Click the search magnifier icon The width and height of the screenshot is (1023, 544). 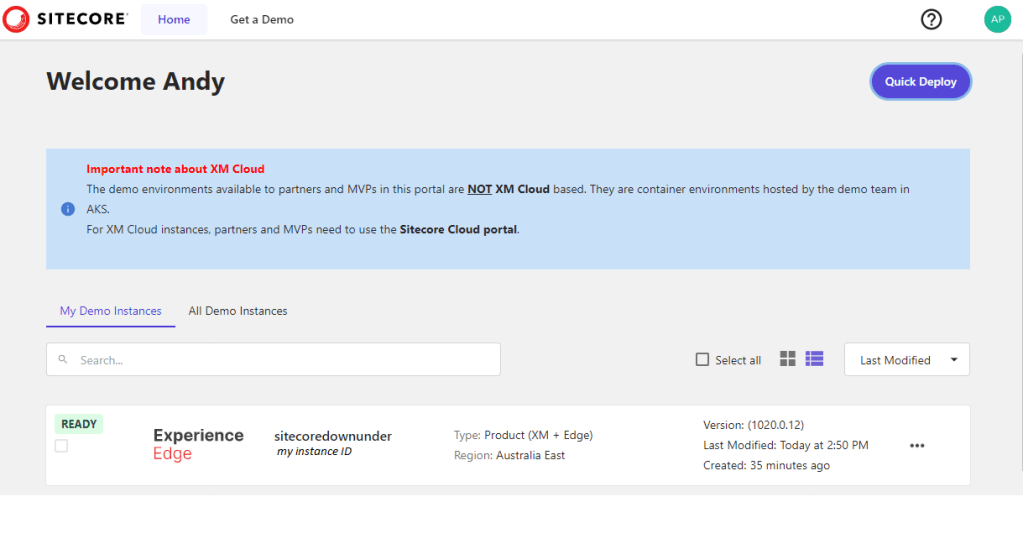63,360
